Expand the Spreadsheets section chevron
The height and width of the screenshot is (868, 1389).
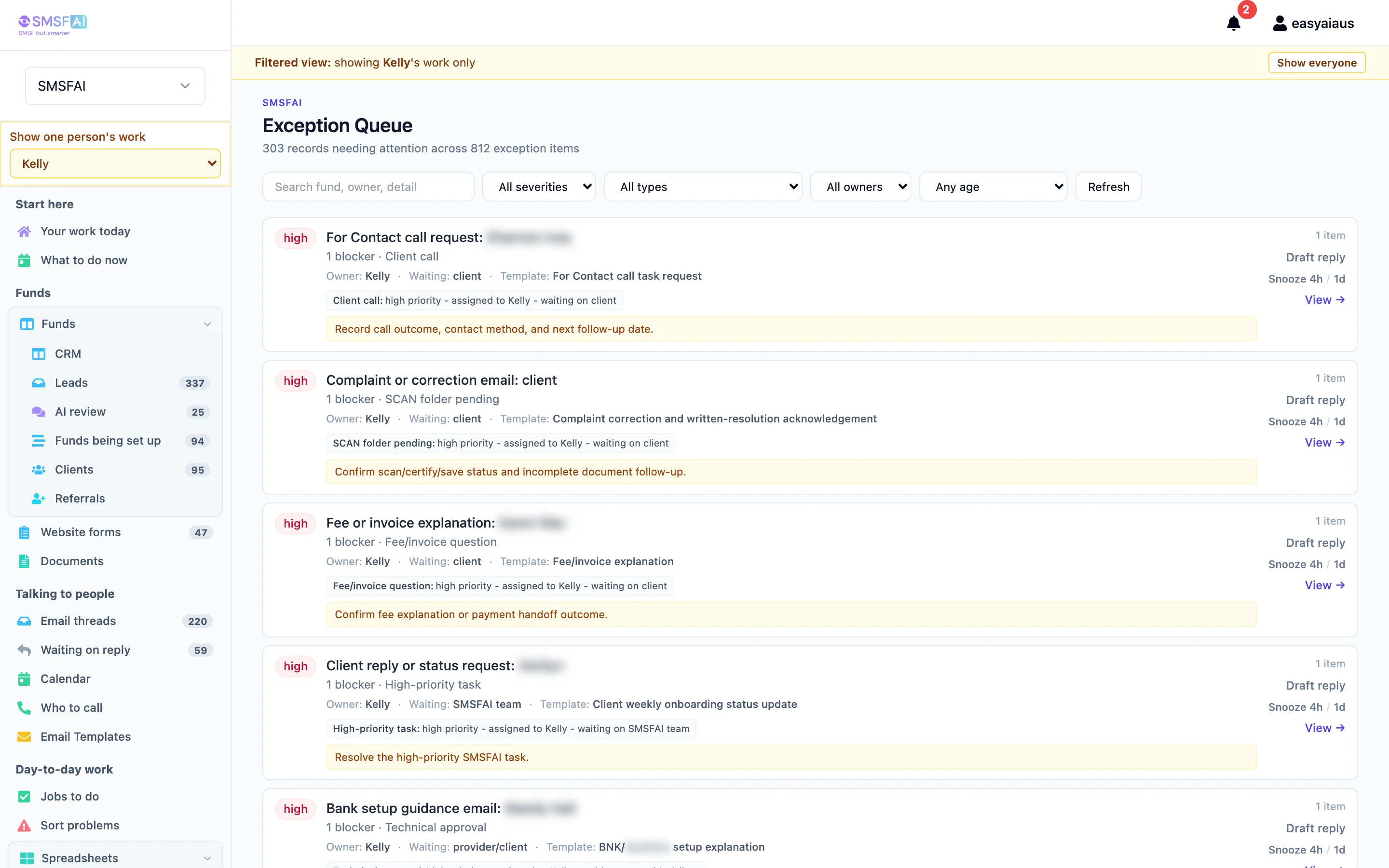point(207,858)
